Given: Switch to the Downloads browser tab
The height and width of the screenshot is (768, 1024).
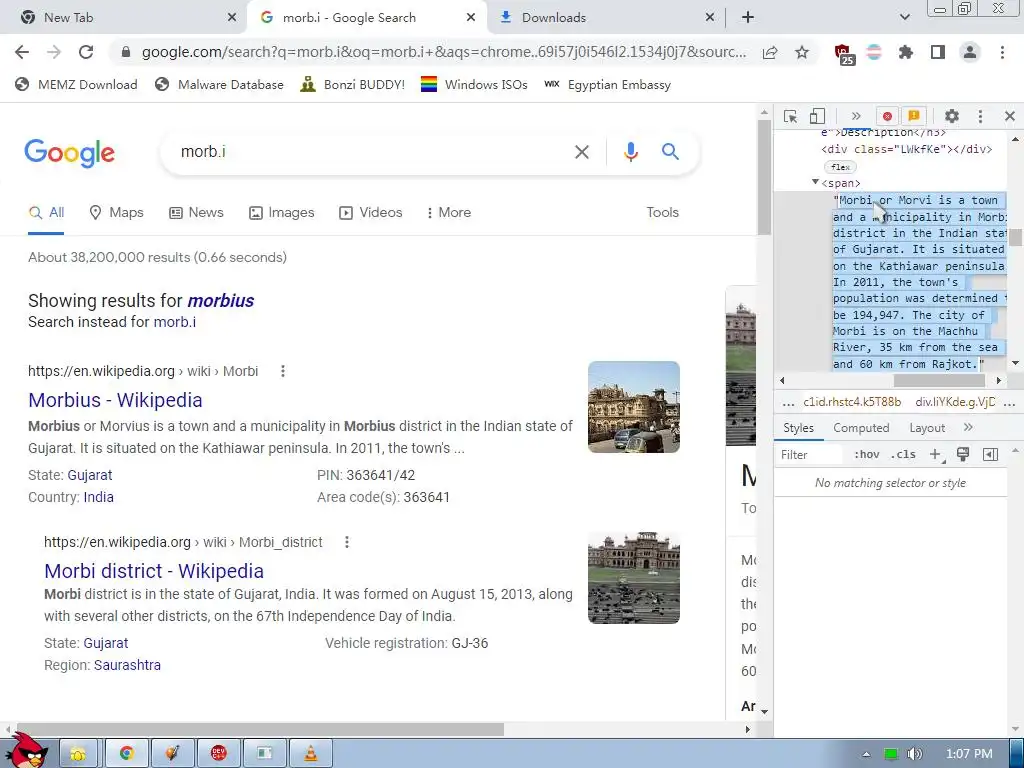Looking at the screenshot, I should (x=605, y=18).
